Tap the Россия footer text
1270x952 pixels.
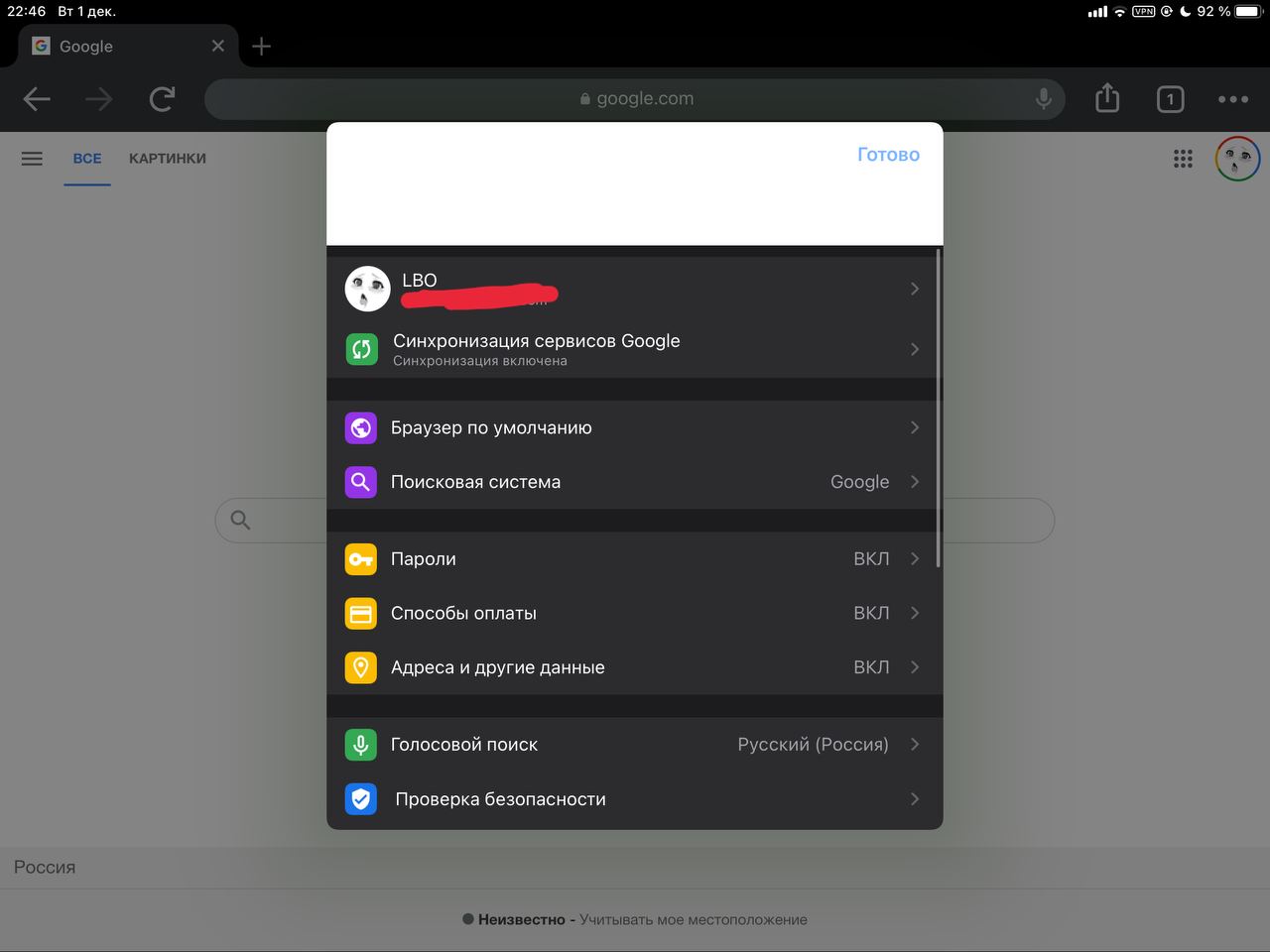click(45, 868)
